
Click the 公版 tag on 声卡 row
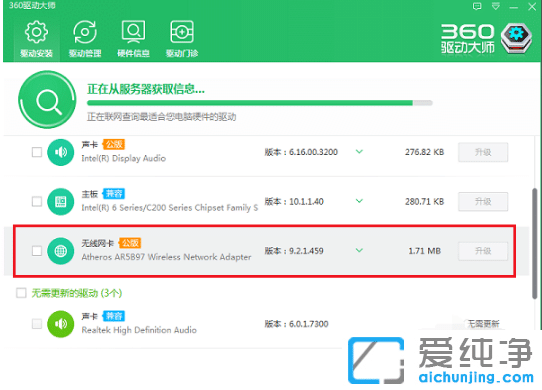pyautogui.click(x=114, y=145)
